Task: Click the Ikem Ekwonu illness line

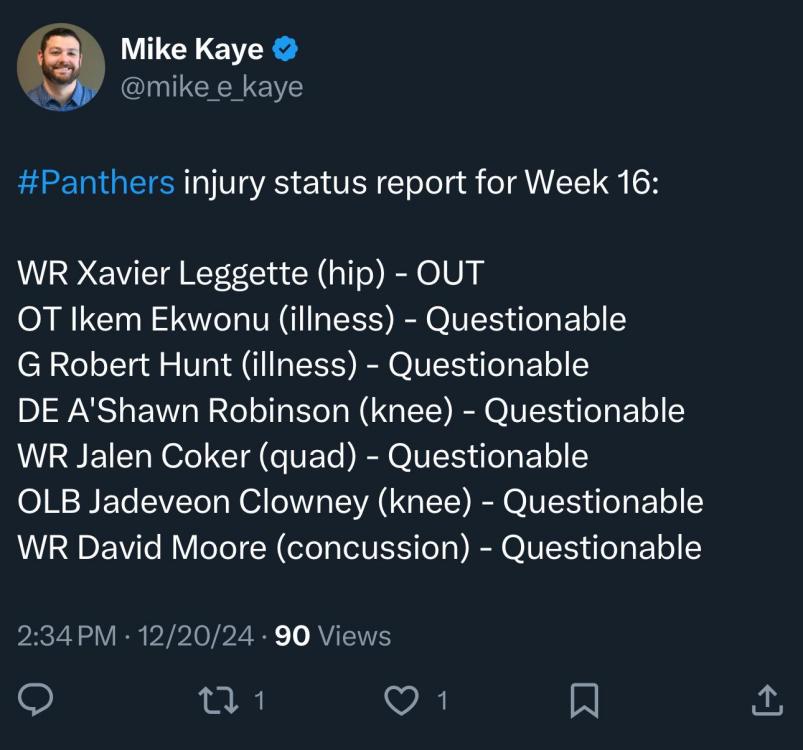Action: coord(322,319)
